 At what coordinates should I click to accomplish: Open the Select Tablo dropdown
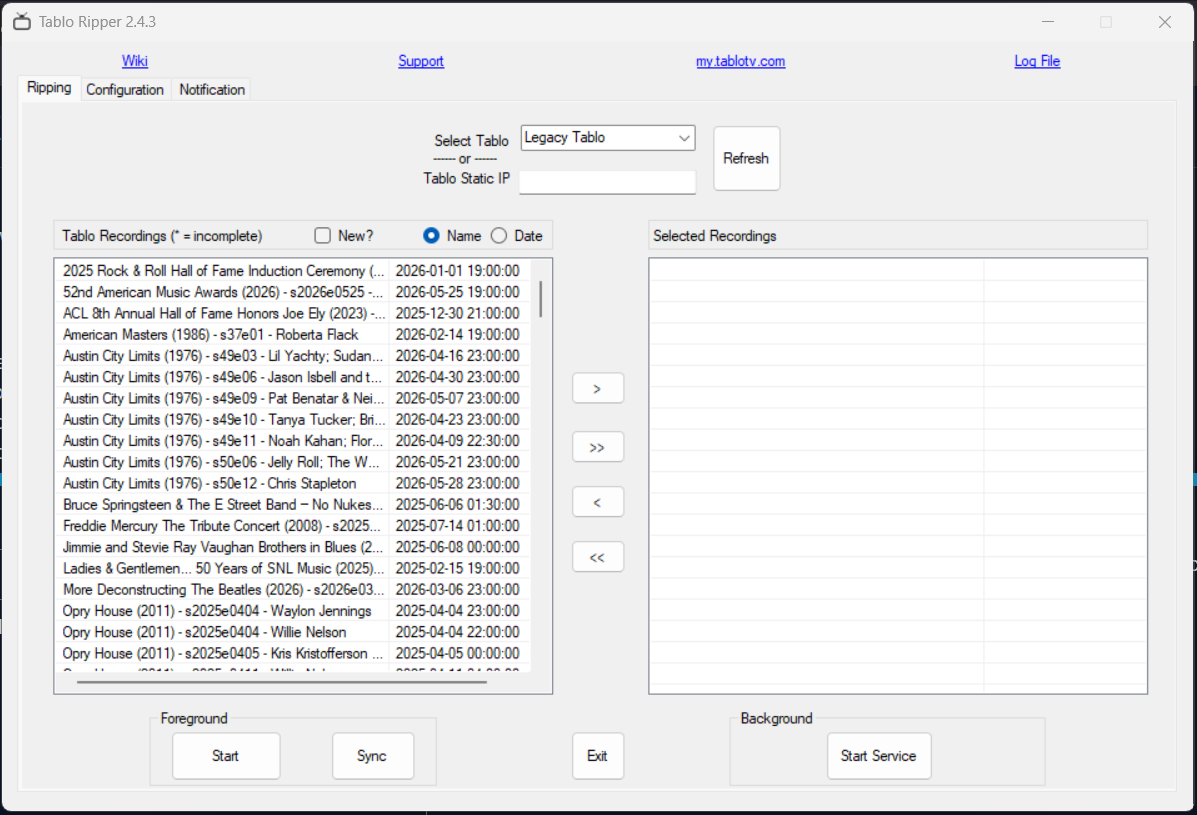[x=608, y=138]
